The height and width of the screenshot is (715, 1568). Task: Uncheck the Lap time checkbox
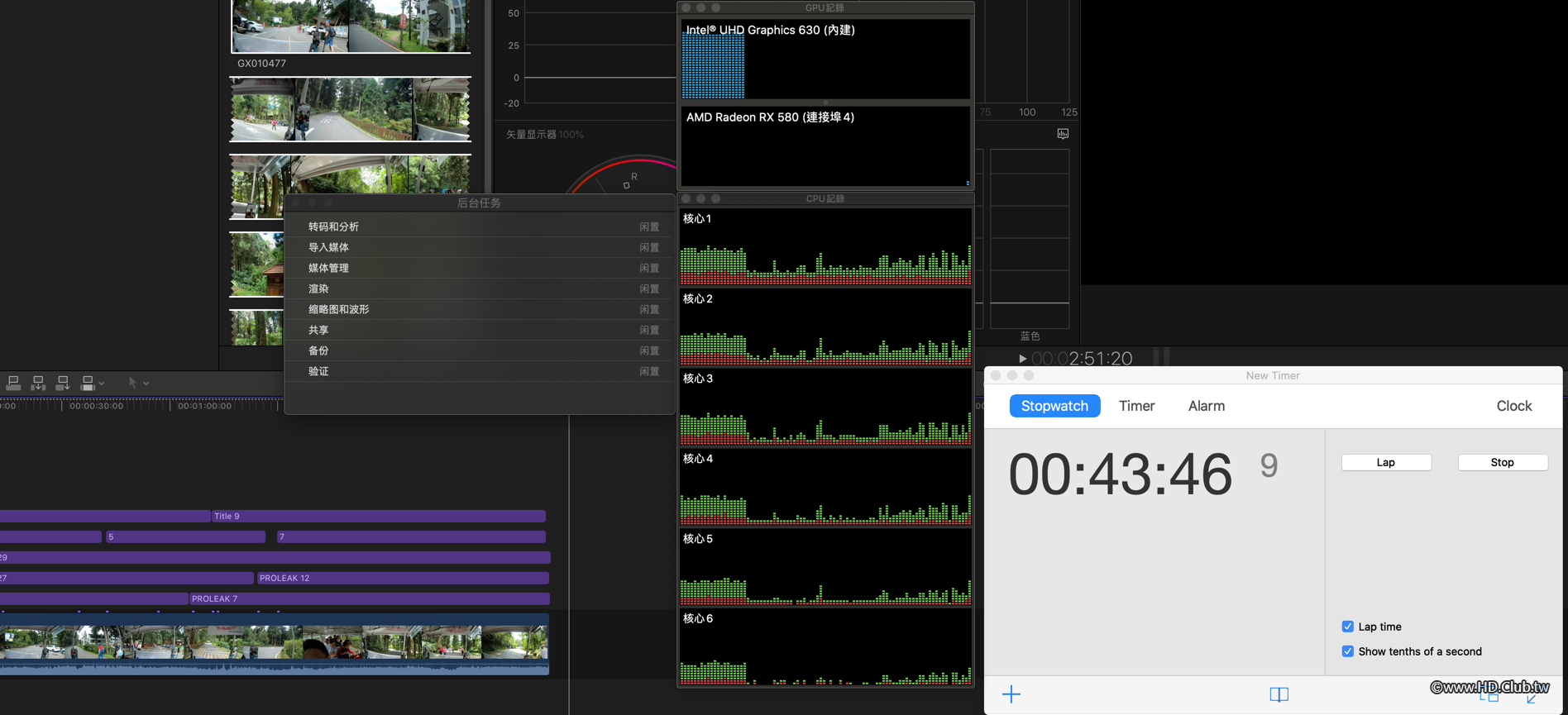click(1348, 627)
